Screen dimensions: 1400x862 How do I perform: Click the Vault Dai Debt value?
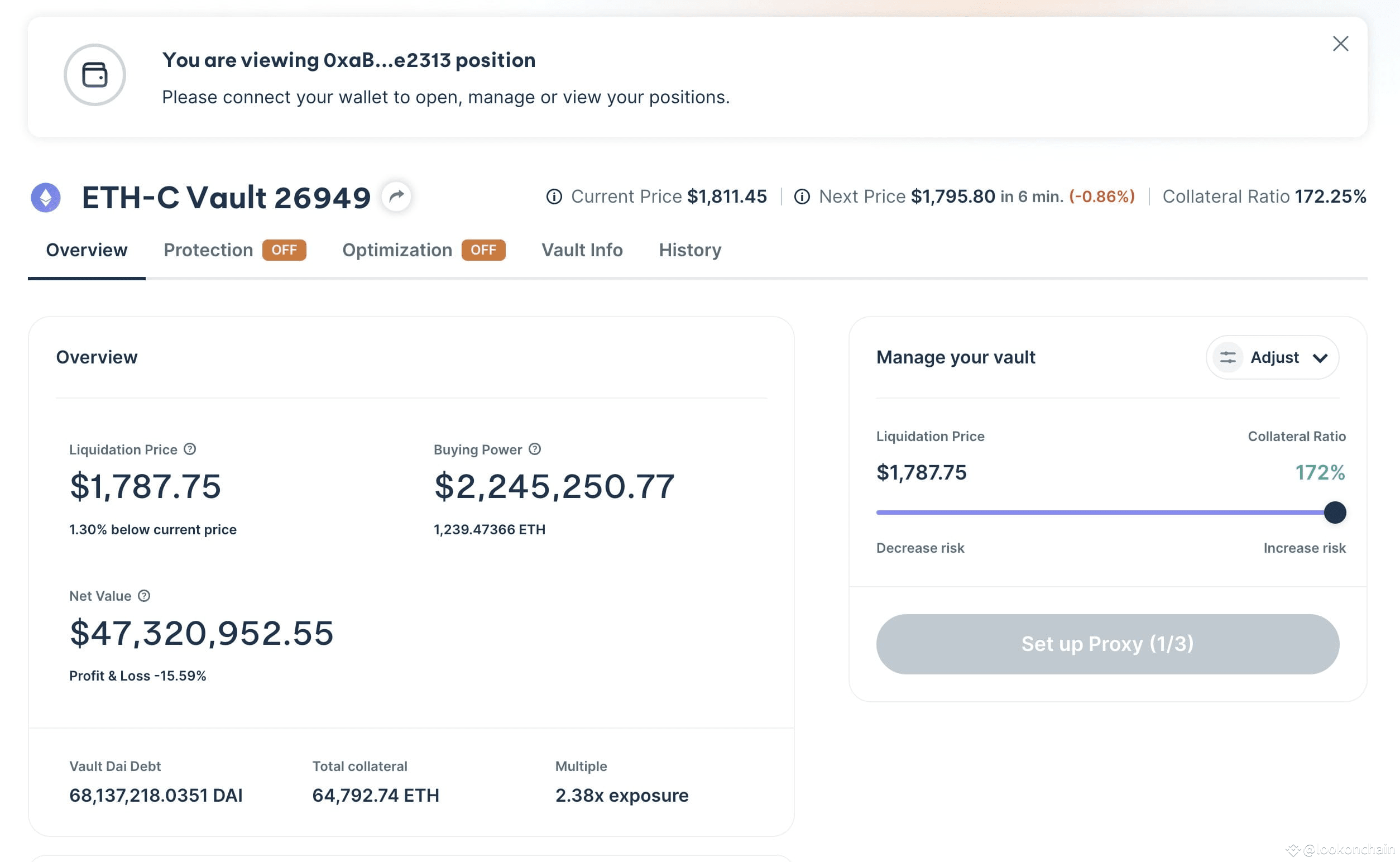point(156,796)
